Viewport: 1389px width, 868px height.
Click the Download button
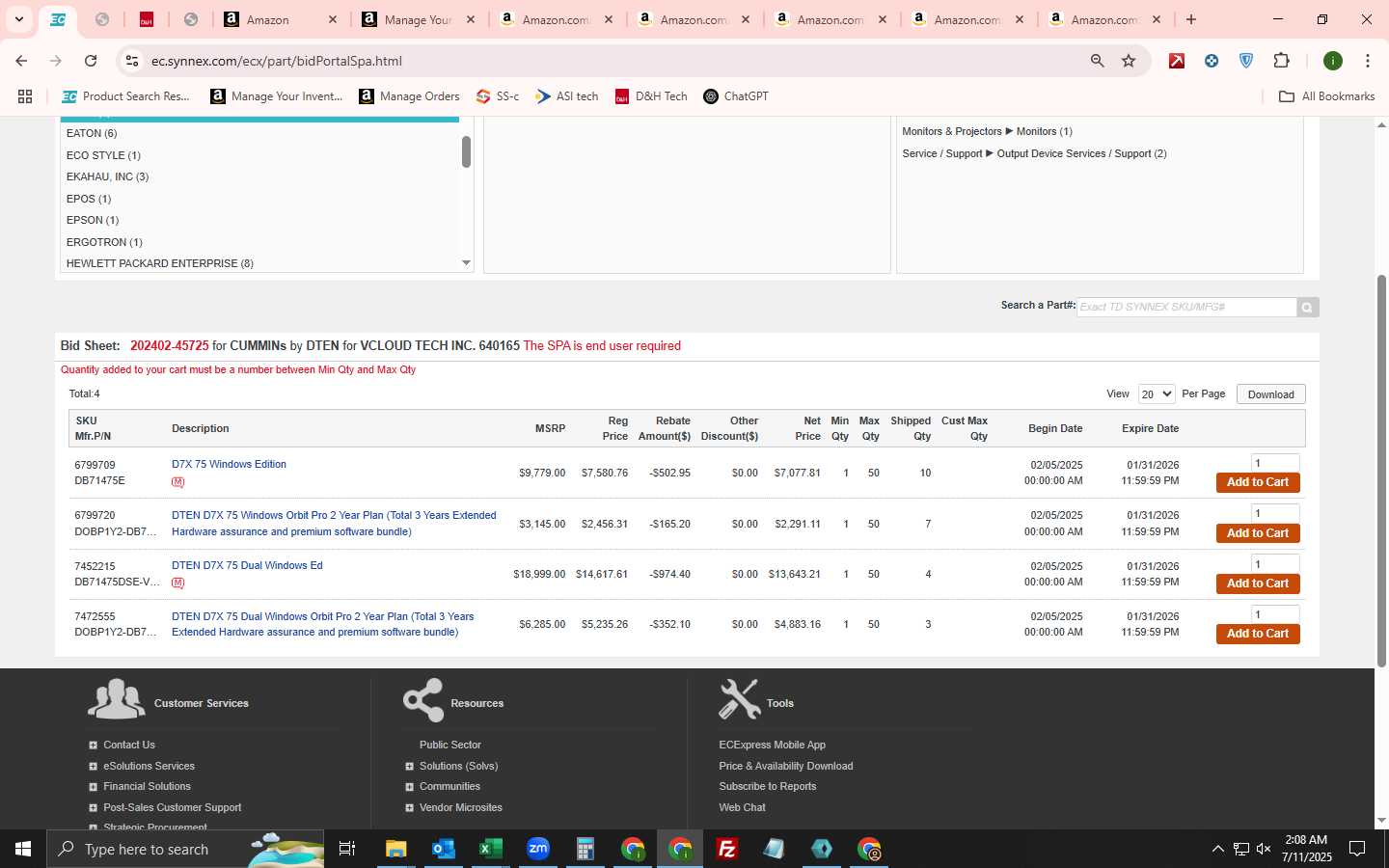click(x=1270, y=393)
